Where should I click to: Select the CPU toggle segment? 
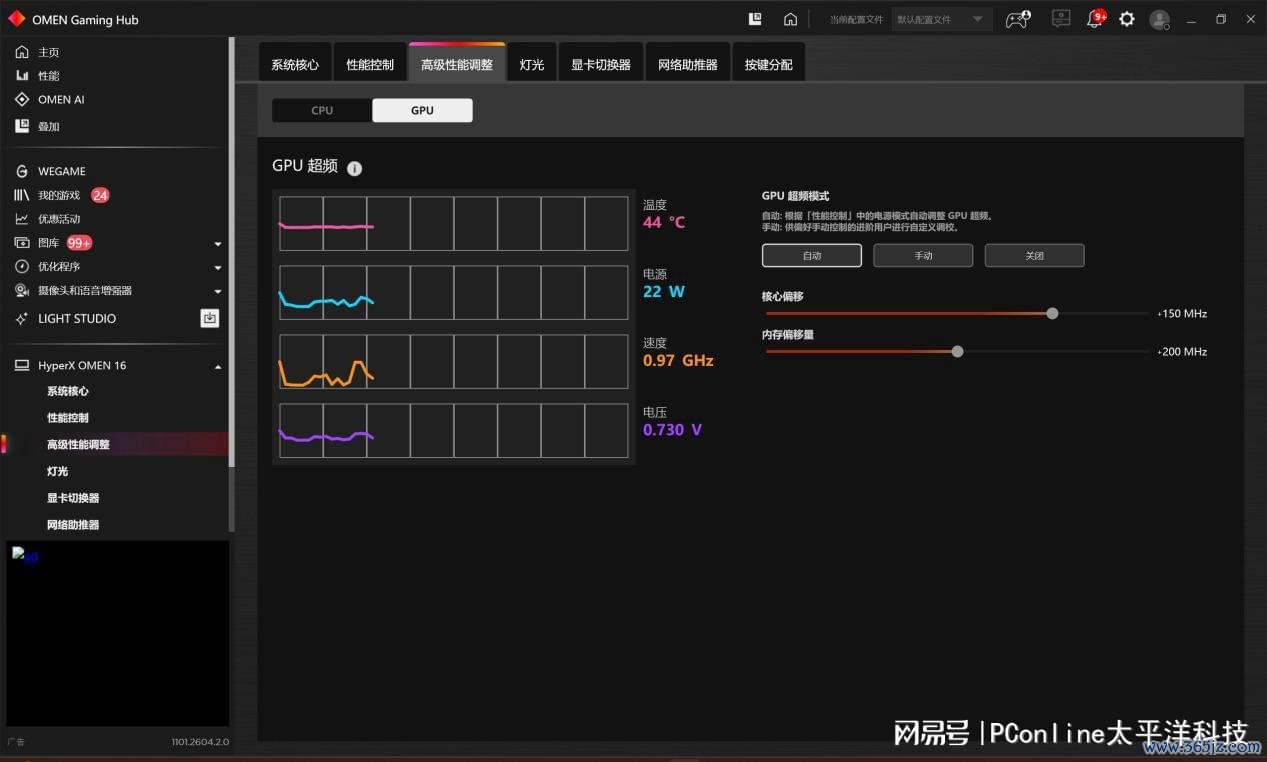322,110
